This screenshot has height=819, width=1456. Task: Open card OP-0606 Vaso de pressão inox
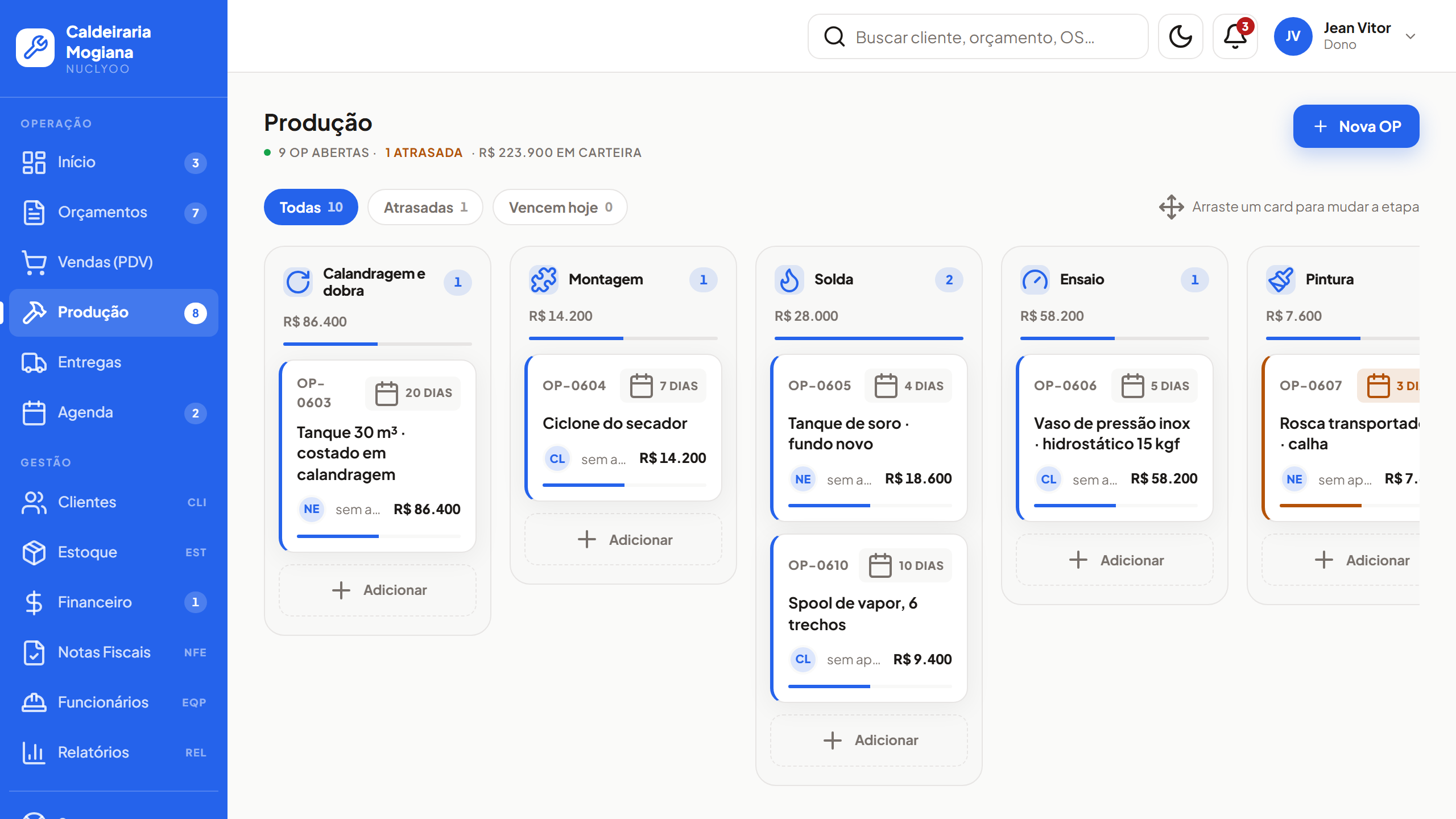1115,438
